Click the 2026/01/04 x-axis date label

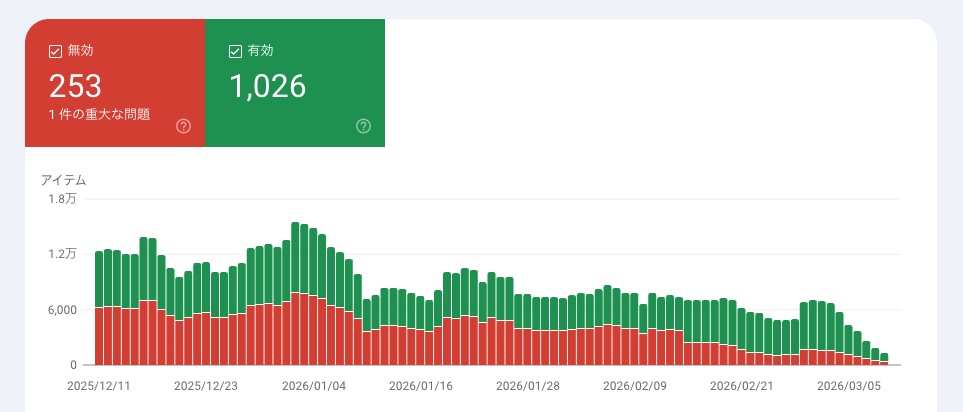[313, 384]
